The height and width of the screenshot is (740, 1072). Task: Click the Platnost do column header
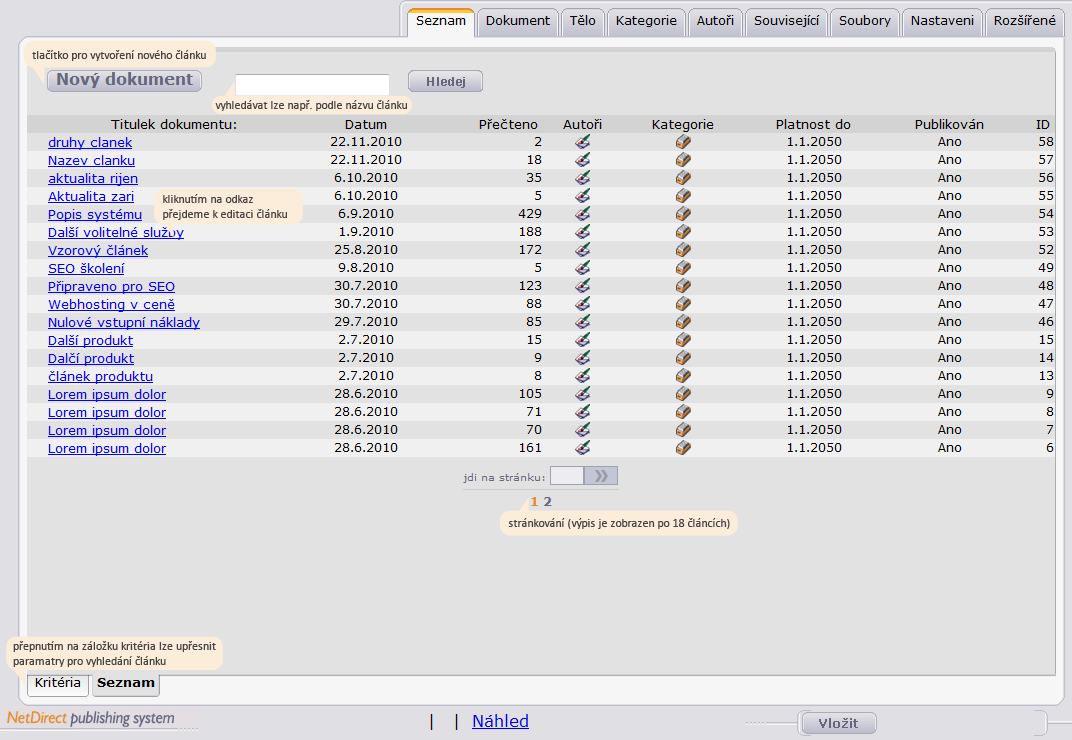click(813, 124)
